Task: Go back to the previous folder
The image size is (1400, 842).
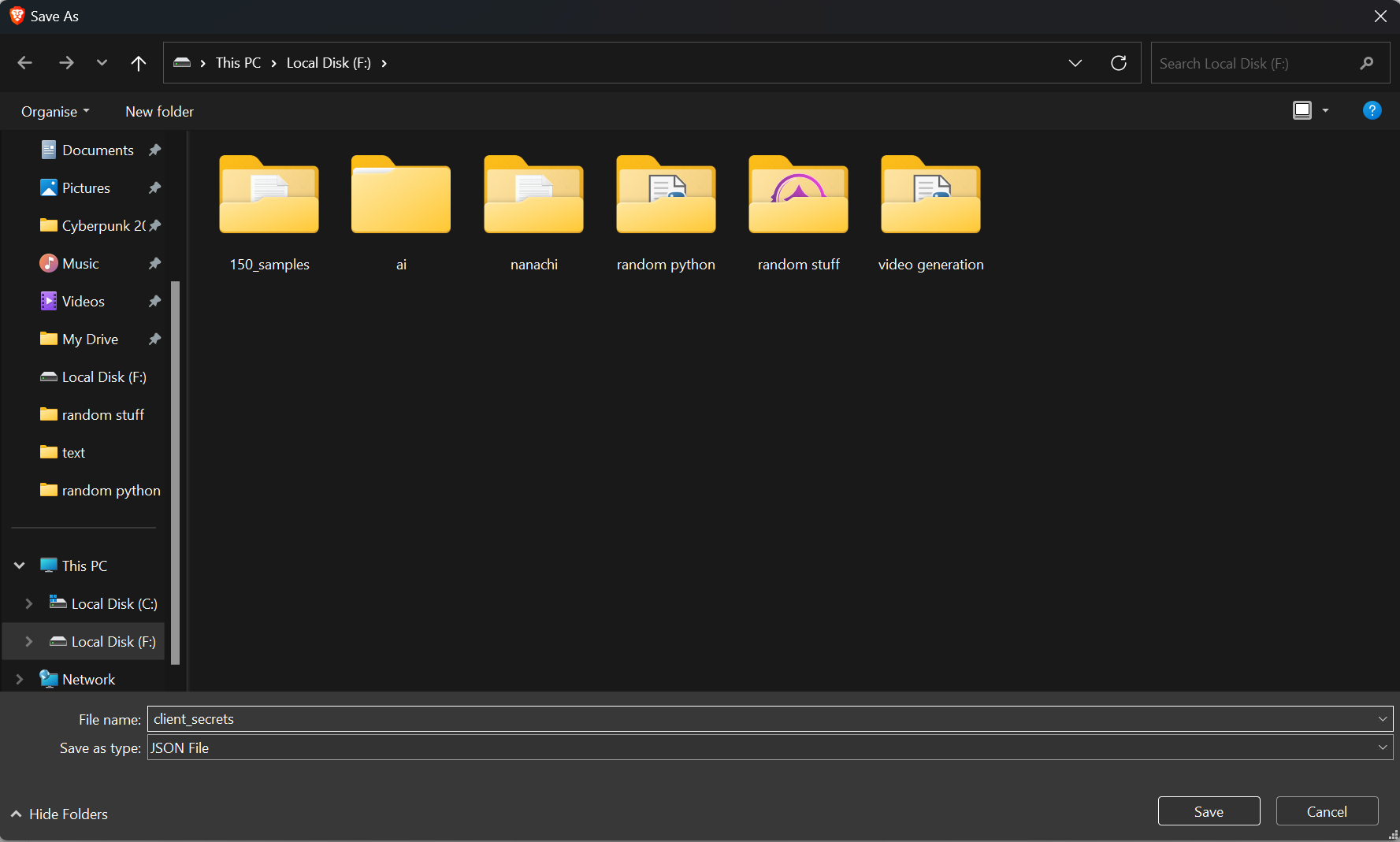Action: (24, 63)
